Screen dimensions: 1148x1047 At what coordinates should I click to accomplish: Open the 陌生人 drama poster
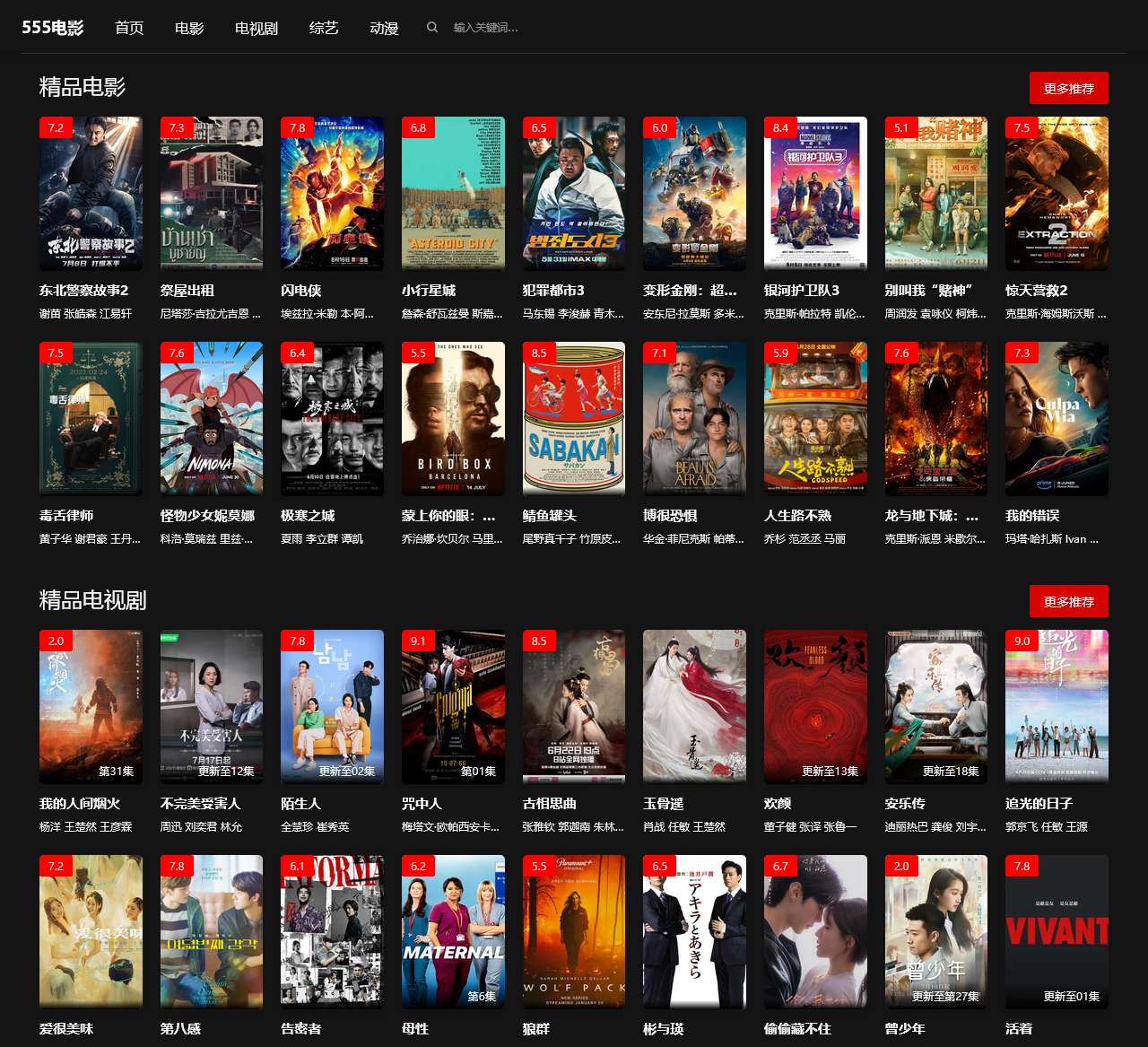click(332, 707)
